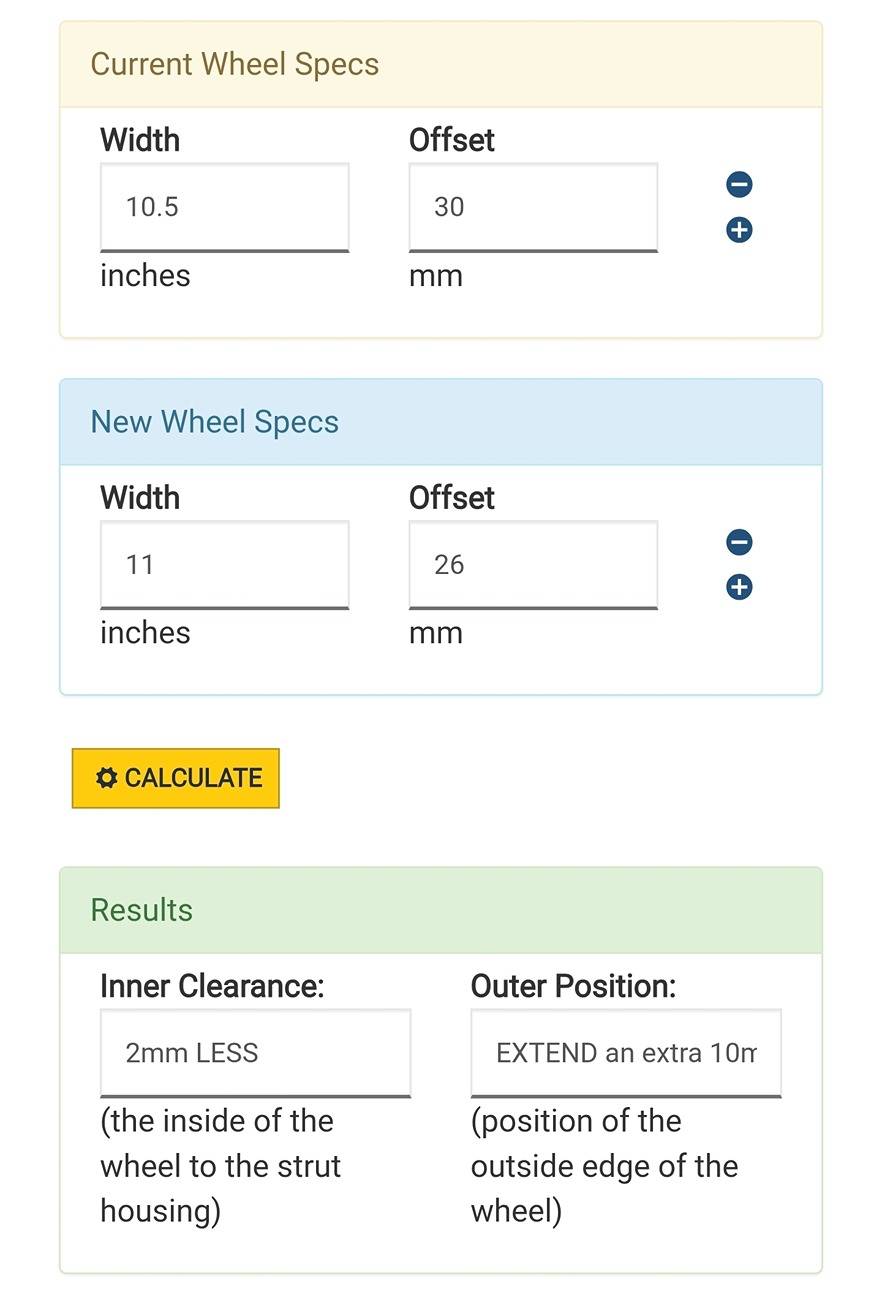Click the plus icon in New Wheel Specs
The width and height of the screenshot is (882, 1300).
739,587
